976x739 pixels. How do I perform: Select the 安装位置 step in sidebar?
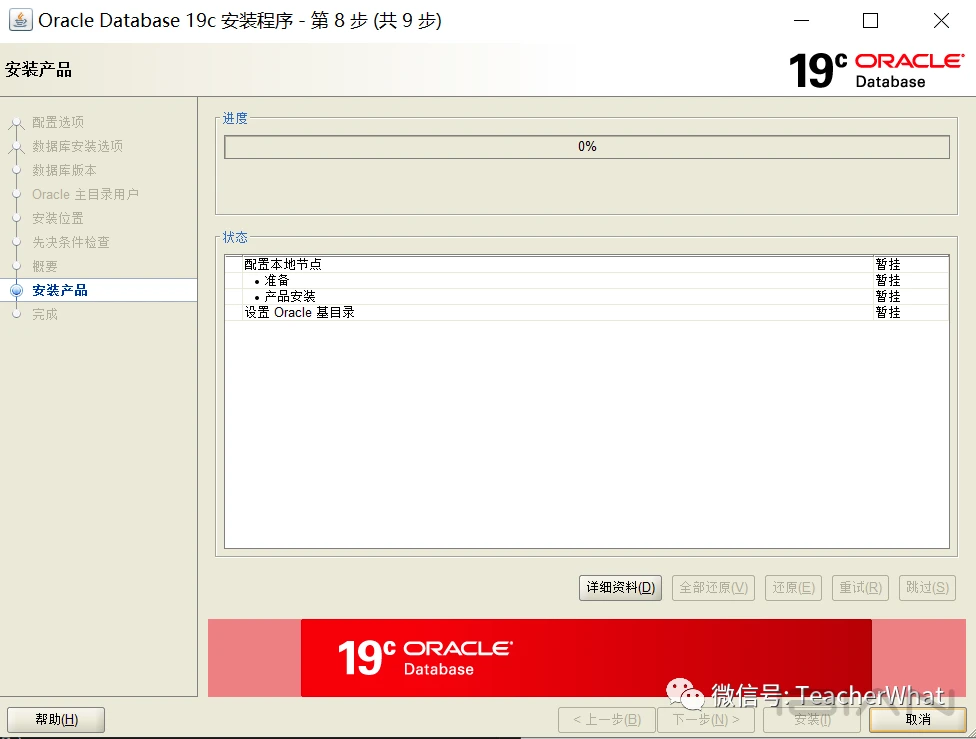(58, 219)
